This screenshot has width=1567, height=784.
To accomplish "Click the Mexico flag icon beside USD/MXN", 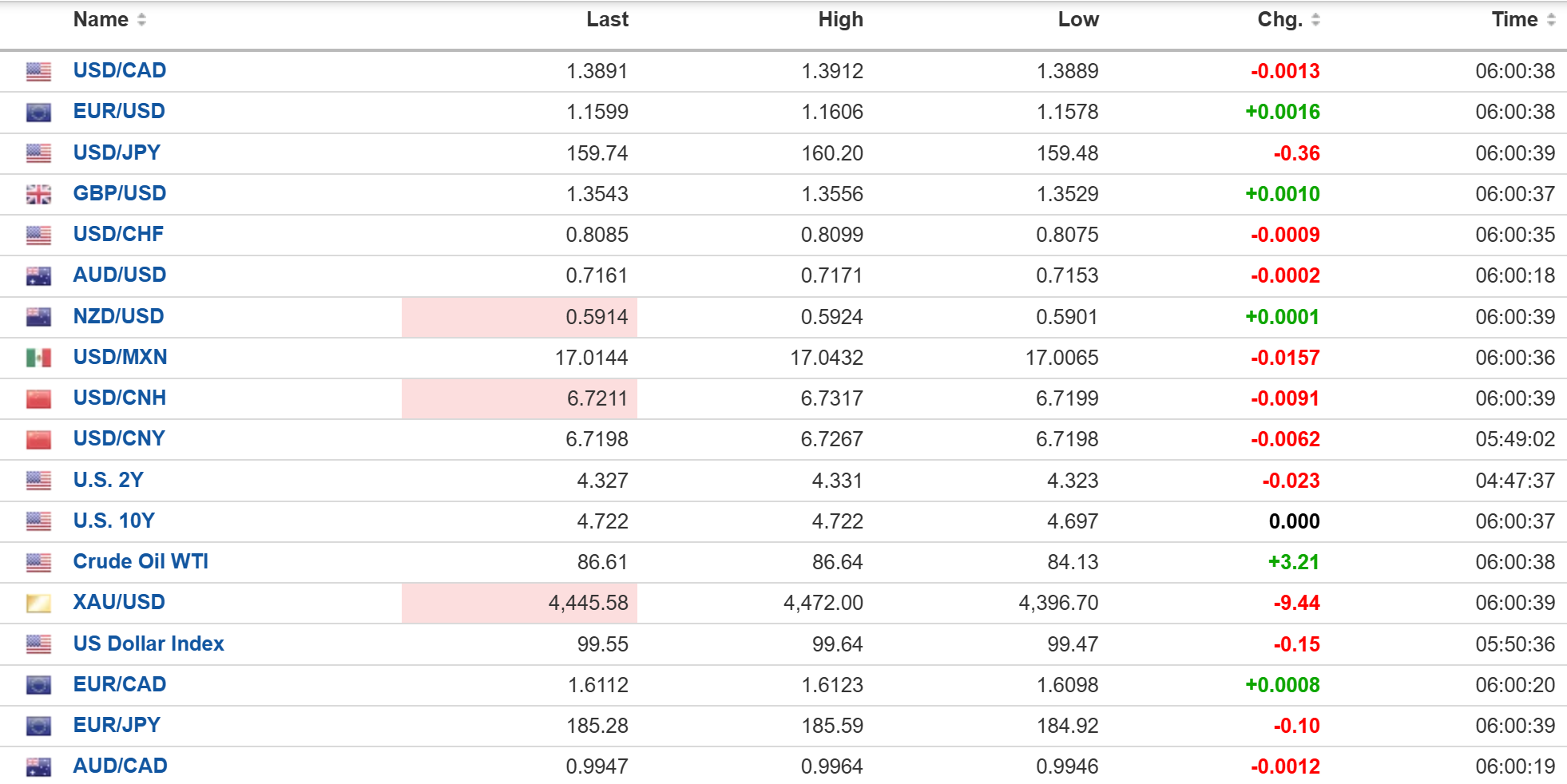I will point(38,358).
